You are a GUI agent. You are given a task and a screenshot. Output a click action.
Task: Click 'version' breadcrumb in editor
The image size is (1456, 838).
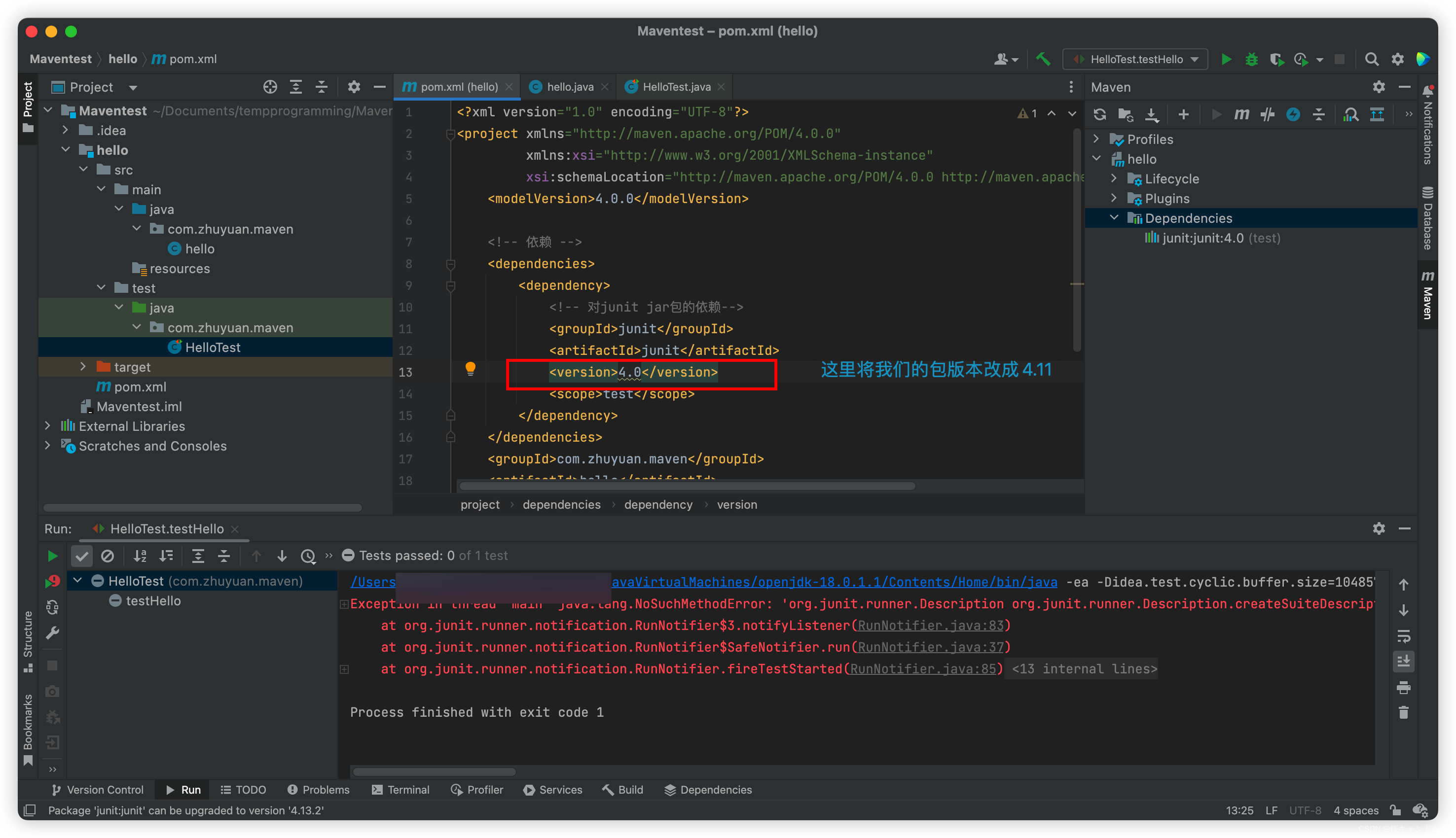[737, 505]
